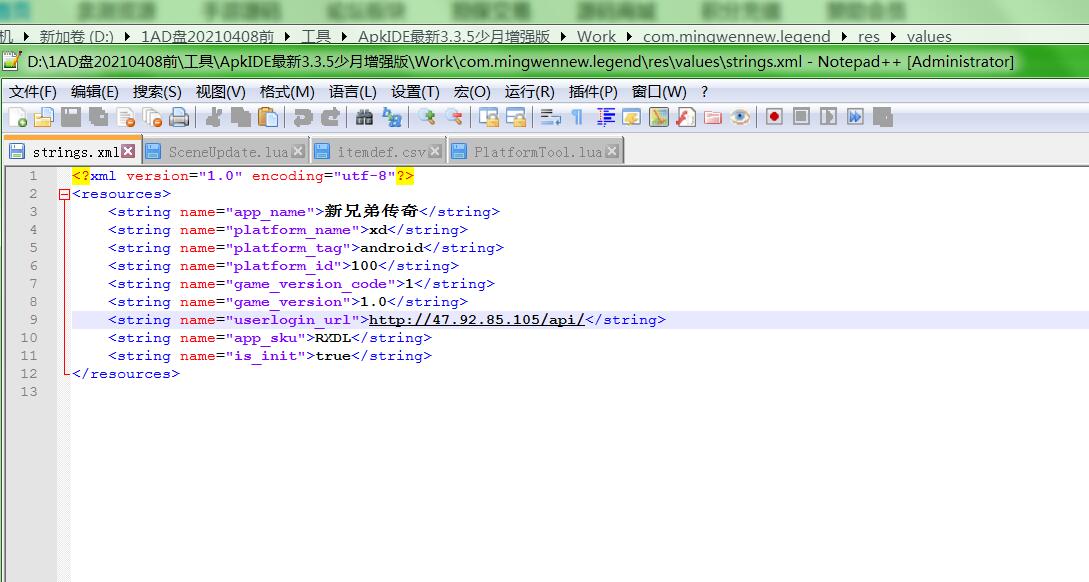Toggle the monitoring eye icon
The image size is (1089, 582).
click(x=740, y=118)
